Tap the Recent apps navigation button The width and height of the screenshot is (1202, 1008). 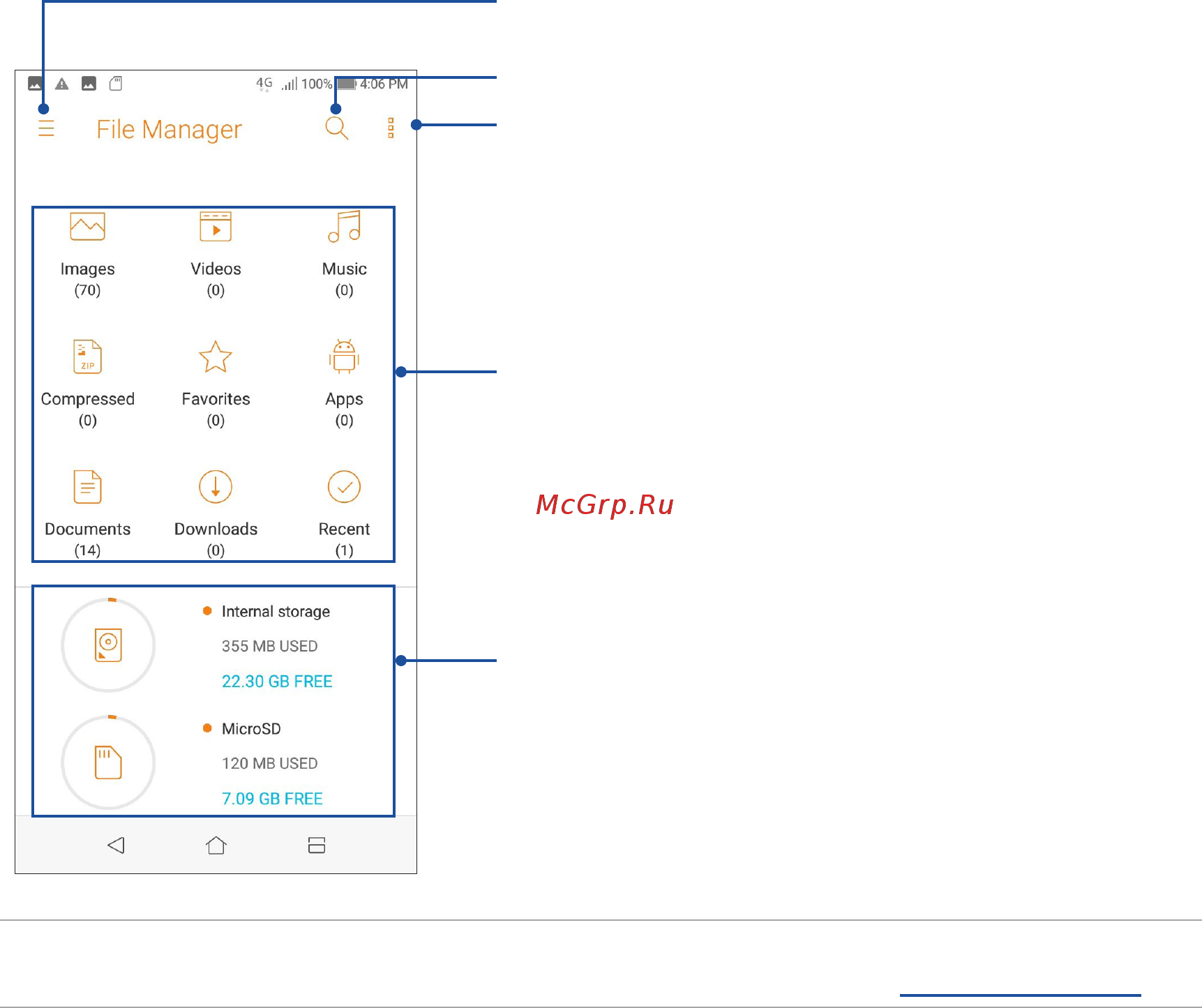[x=317, y=845]
